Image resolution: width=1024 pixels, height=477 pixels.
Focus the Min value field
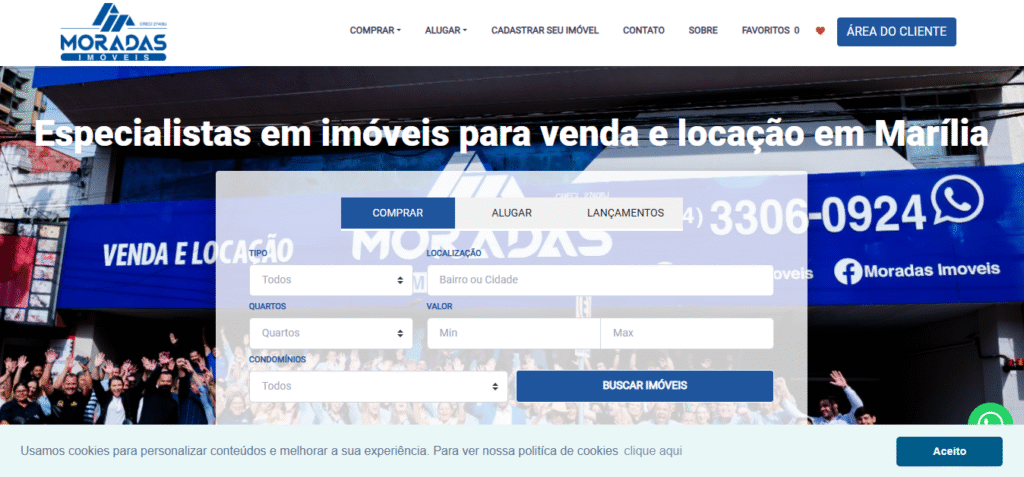pos(513,333)
